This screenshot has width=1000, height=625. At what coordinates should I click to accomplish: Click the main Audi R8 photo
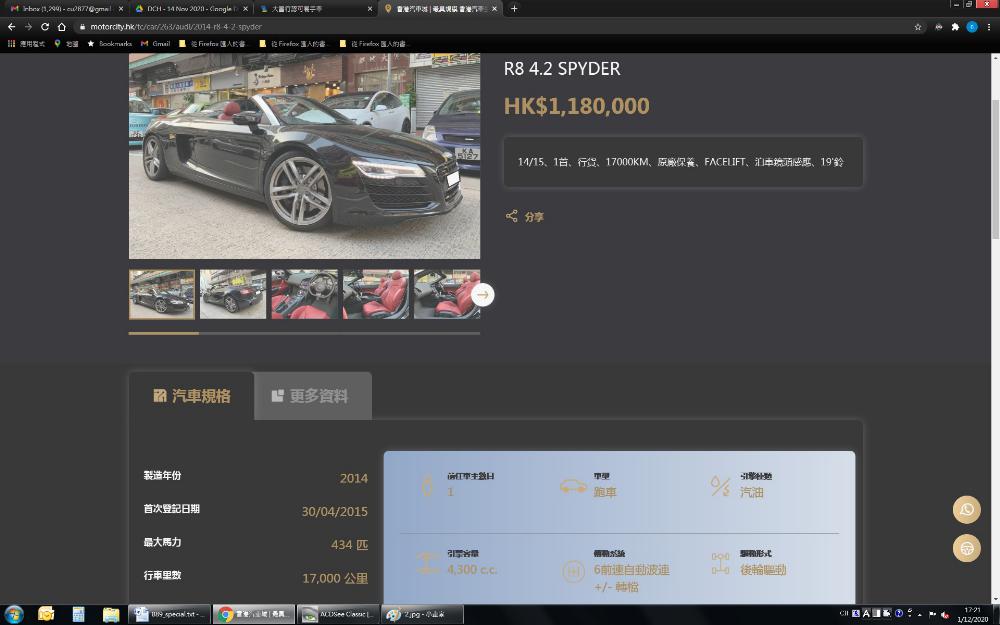tap(304, 156)
